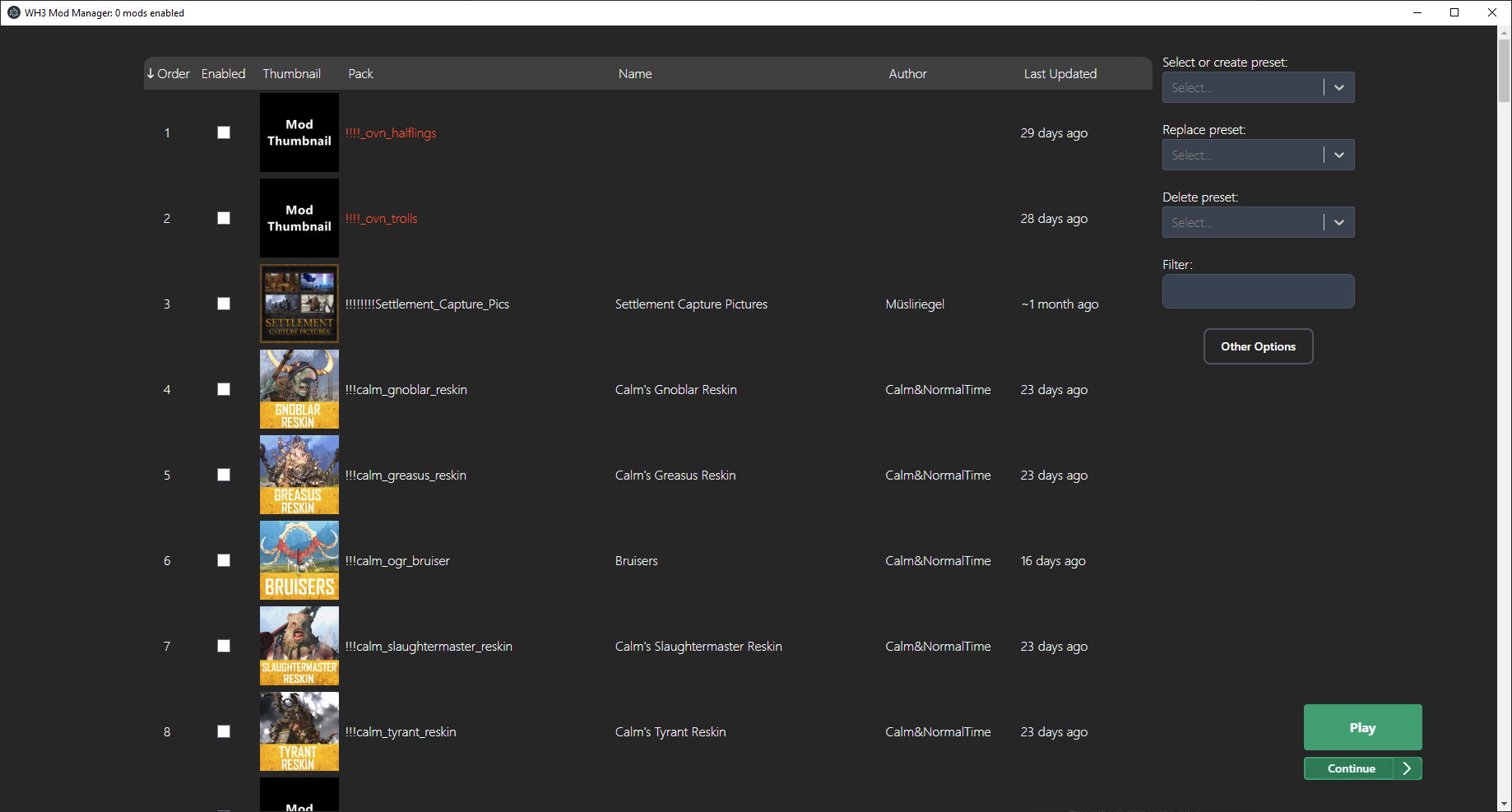Click the scrollbar down arrow

(x=1505, y=804)
